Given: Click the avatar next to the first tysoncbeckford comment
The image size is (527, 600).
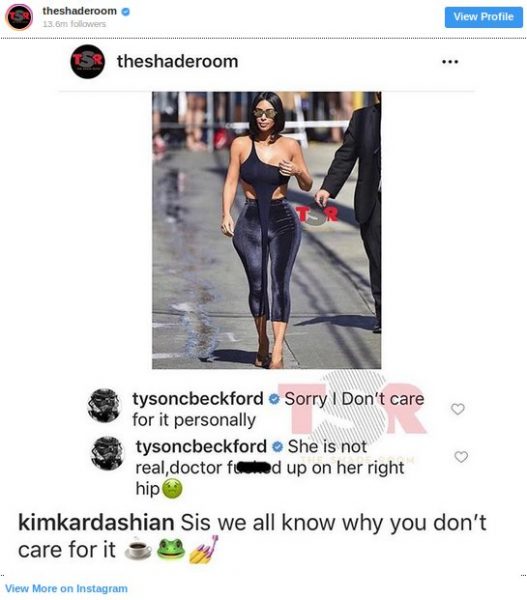Looking at the screenshot, I should 104,406.
